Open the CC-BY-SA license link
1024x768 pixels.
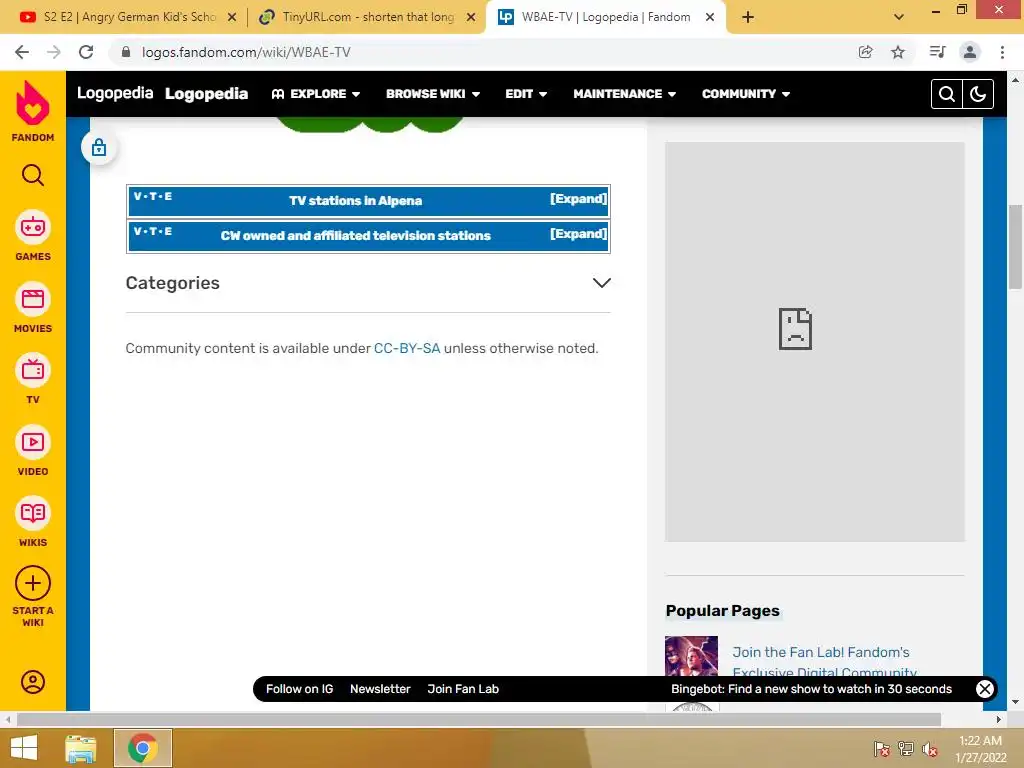pyautogui.click(x=407, y=348)
